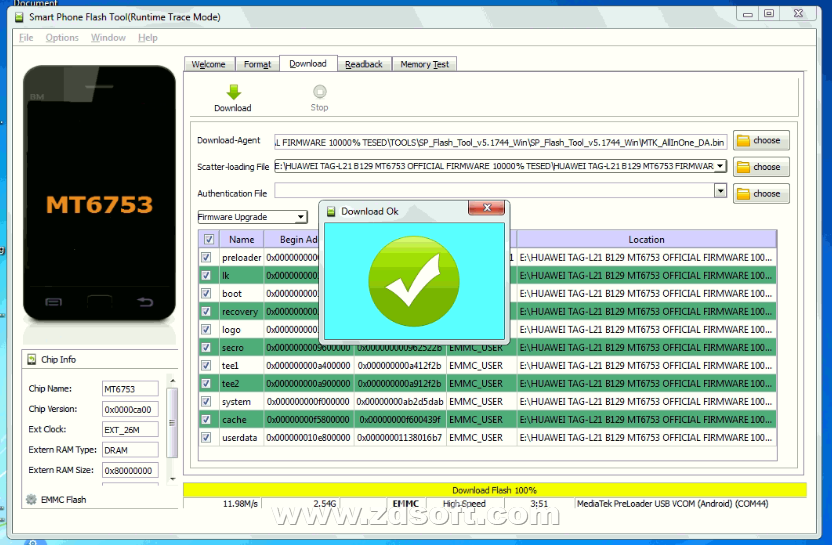This screenshot has height=545, width=832.
Task: Click the Smart Phone Flash Tool title icon
Action: tap(19, 17)
